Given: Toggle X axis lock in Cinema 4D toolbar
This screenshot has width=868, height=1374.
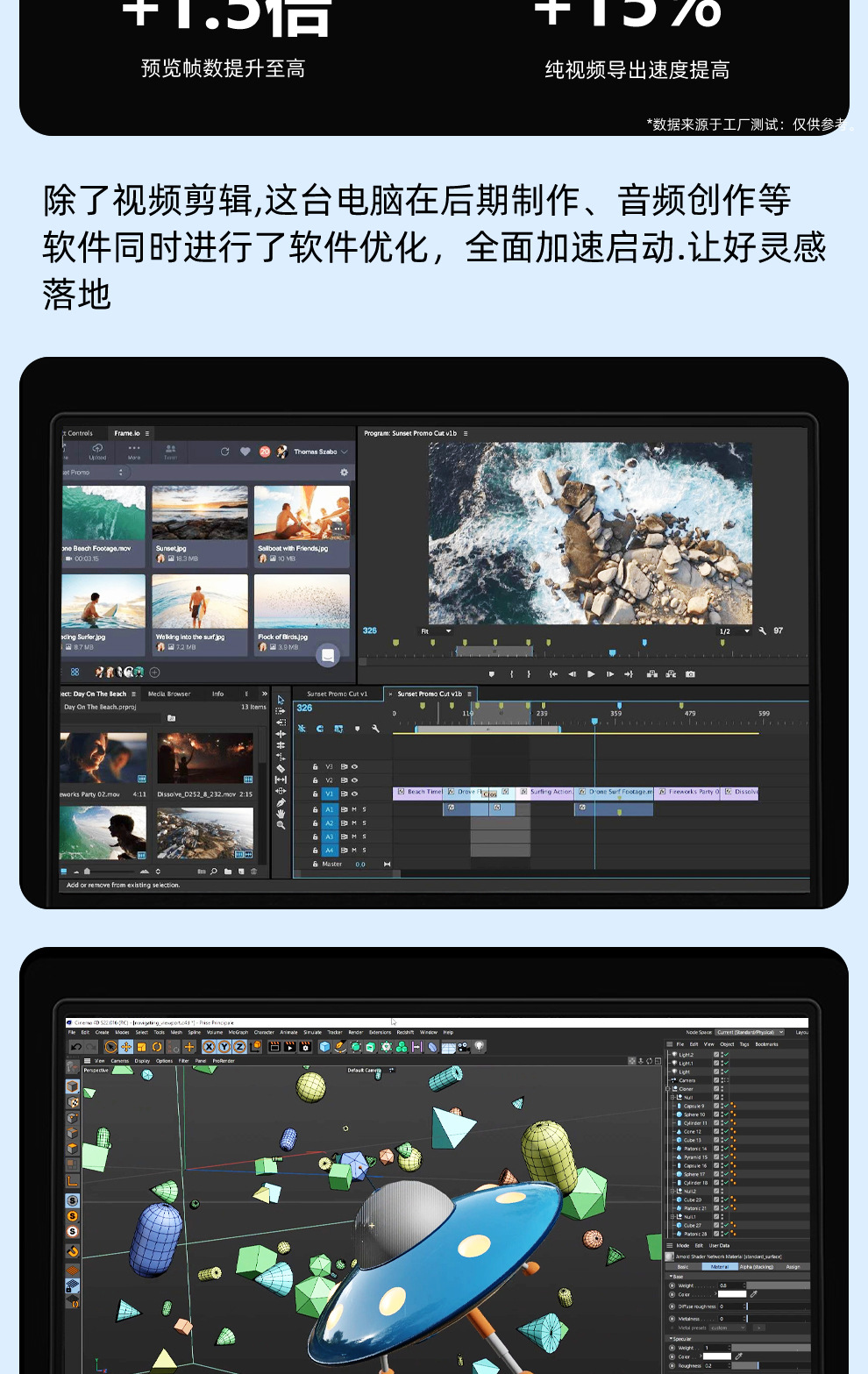Looking at the screenshot, I should pyautogui.click(x=209, y=1047).
